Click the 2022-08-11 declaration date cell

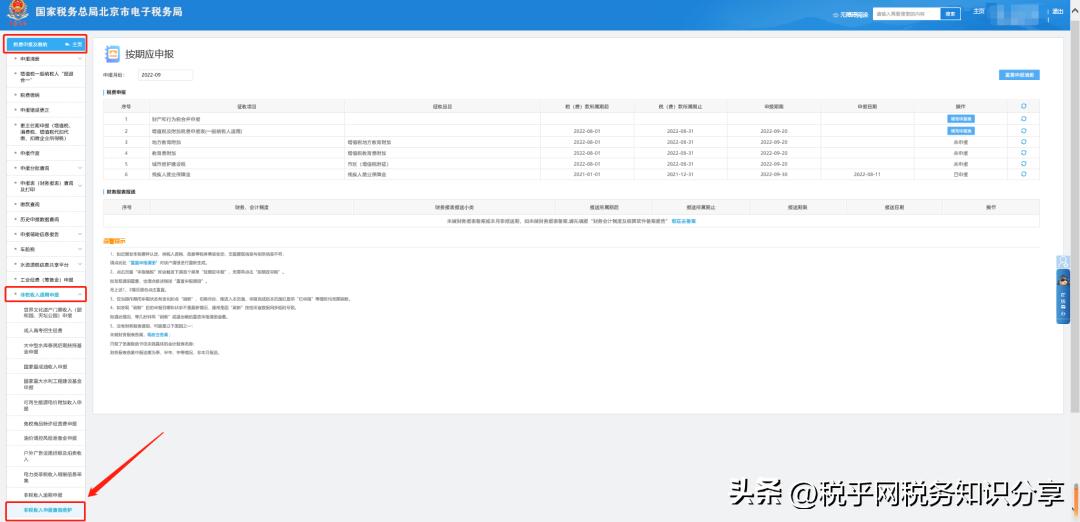(x=867, y=174)
